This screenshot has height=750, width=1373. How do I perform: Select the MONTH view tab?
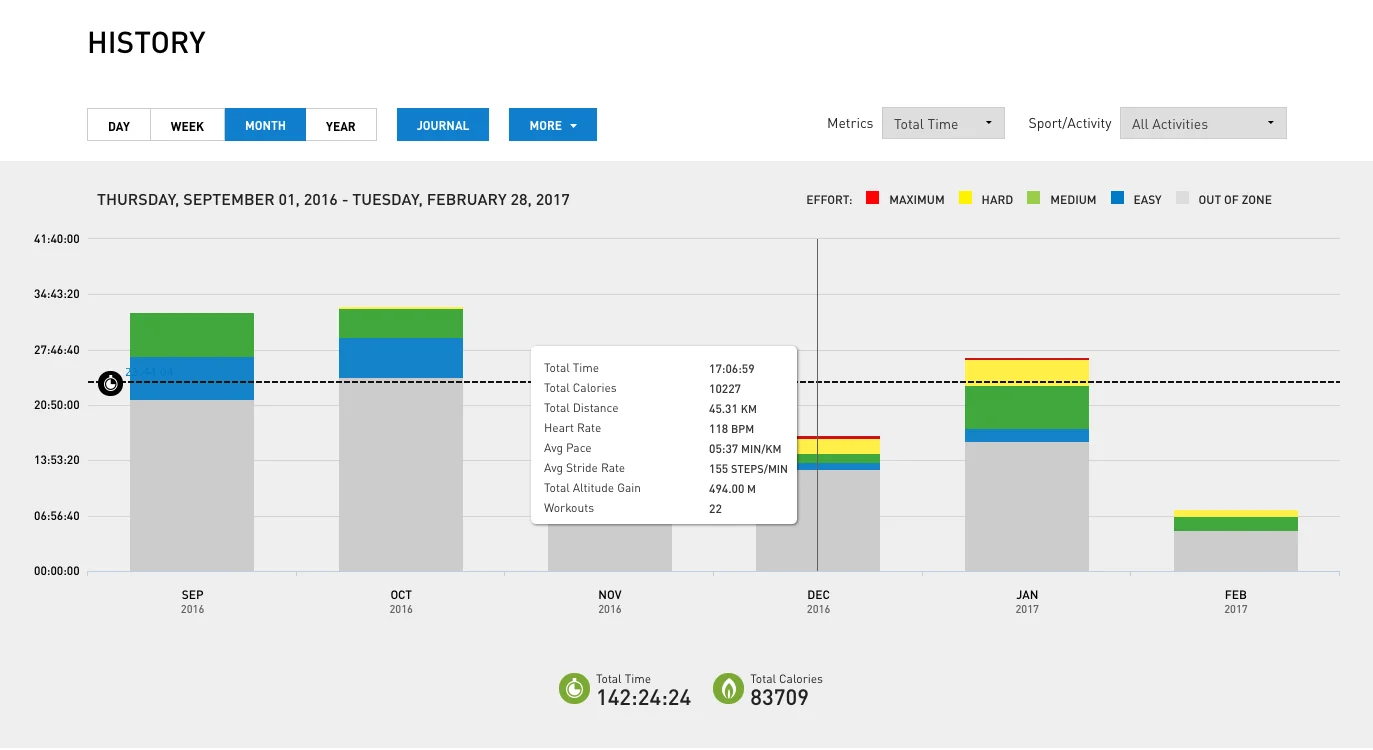pos(265,125)
